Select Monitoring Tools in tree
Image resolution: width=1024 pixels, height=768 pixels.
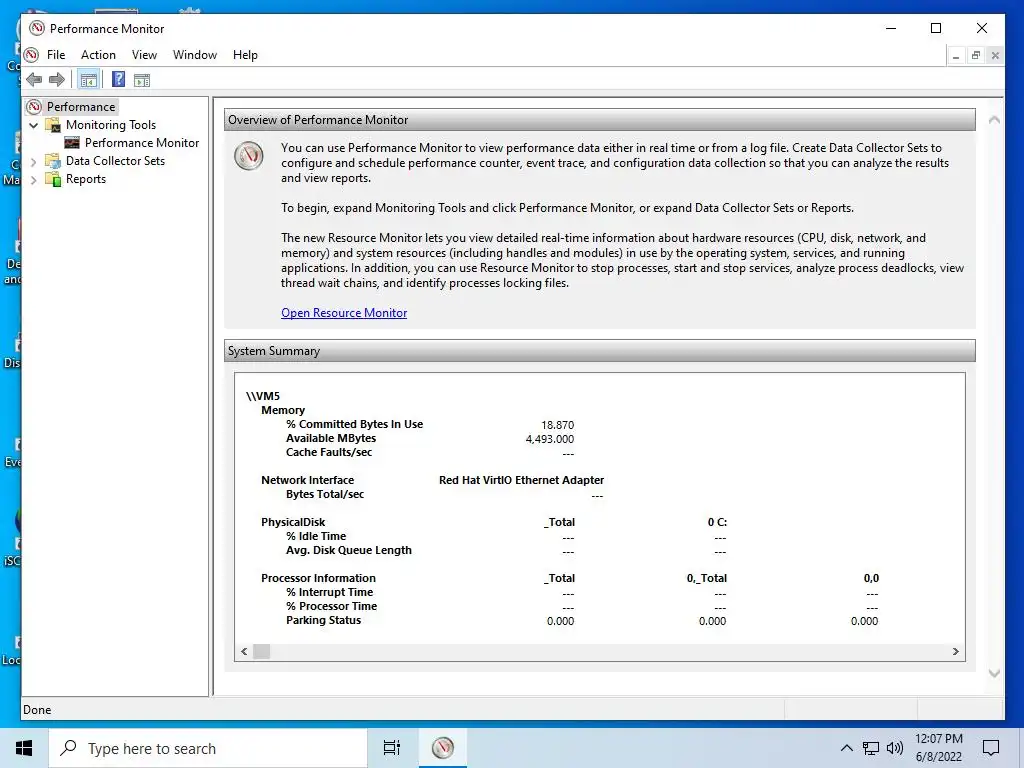click(111, 125)
